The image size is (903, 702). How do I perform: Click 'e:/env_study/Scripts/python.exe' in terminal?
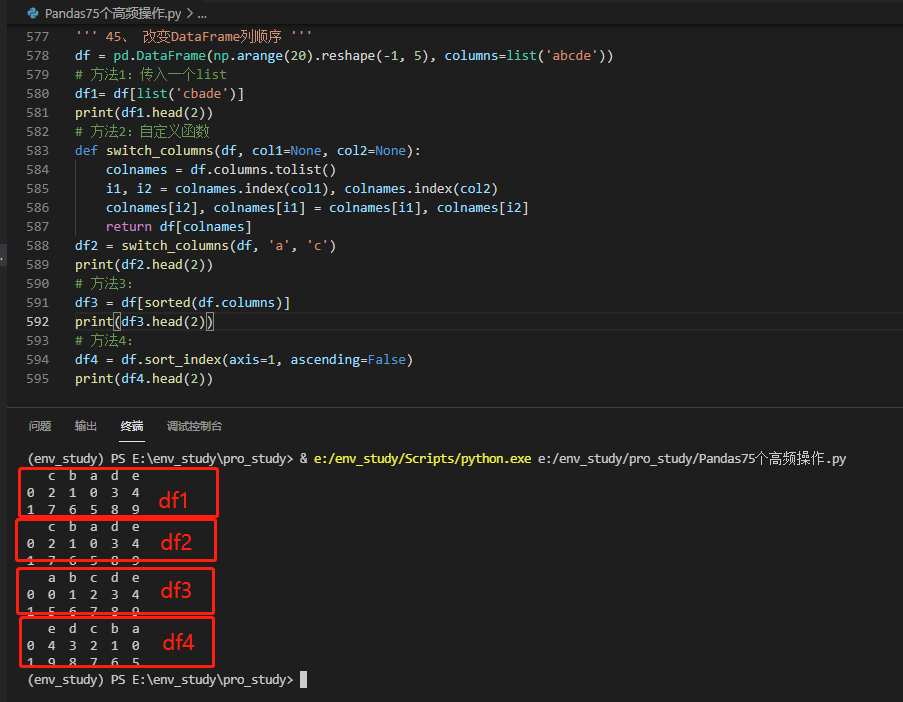(x=422, y=458)
